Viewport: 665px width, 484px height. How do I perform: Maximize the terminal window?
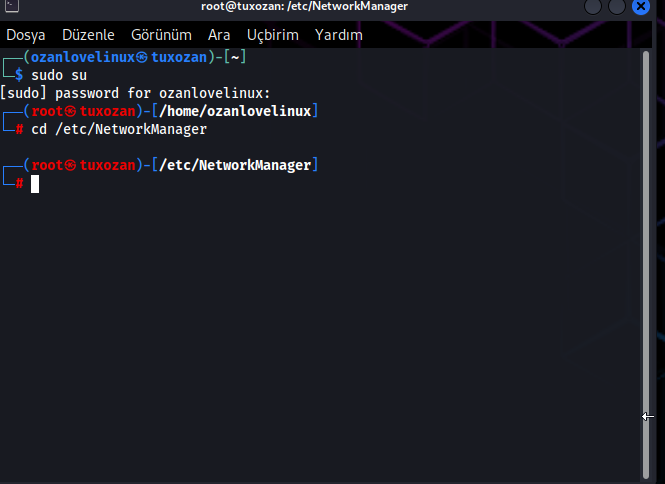coord(617,7)
